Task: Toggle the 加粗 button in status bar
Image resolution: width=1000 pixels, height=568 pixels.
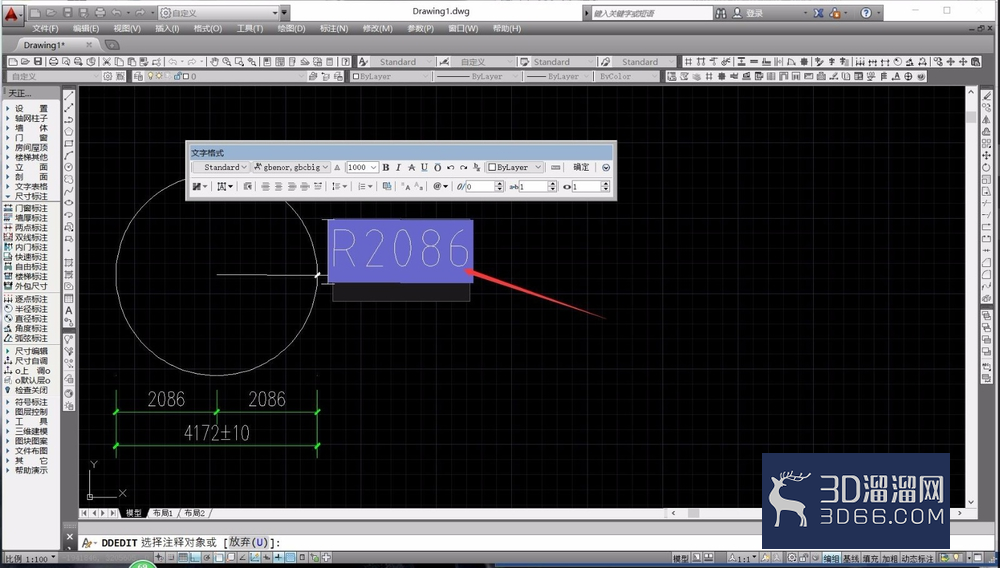Action: tap(890, 558)
